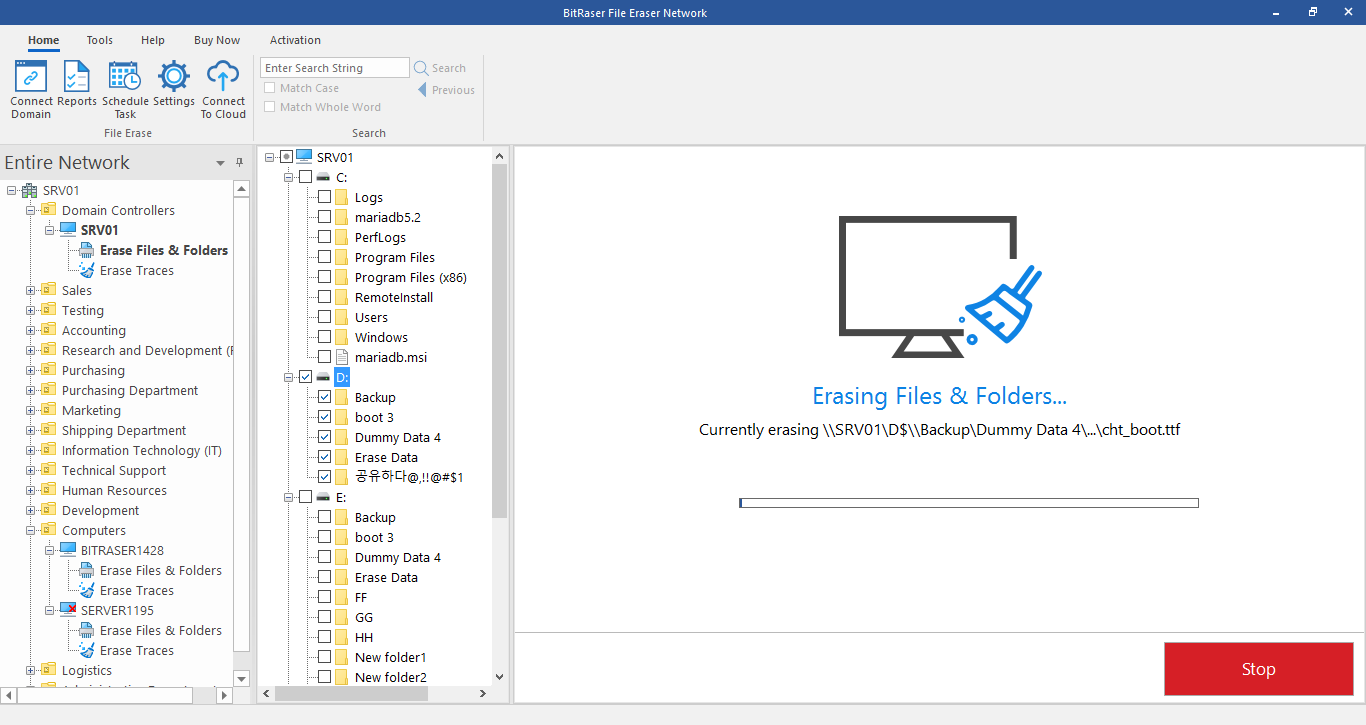
Task: Click the mariadb.msi file icon
Action: [341, 357]
